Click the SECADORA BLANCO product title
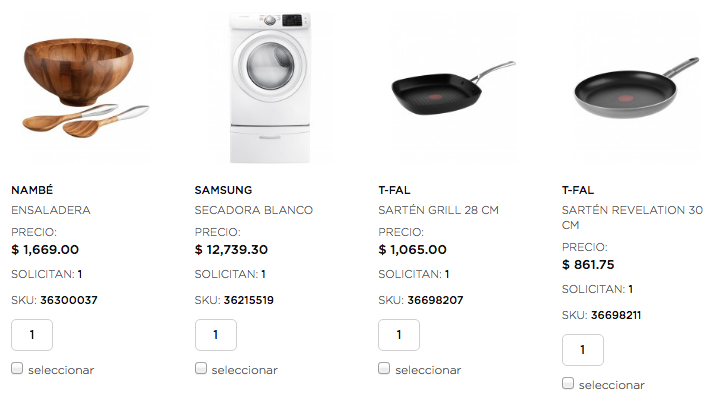The height and width of the screenshot is (401, 713). pos(254,210)
